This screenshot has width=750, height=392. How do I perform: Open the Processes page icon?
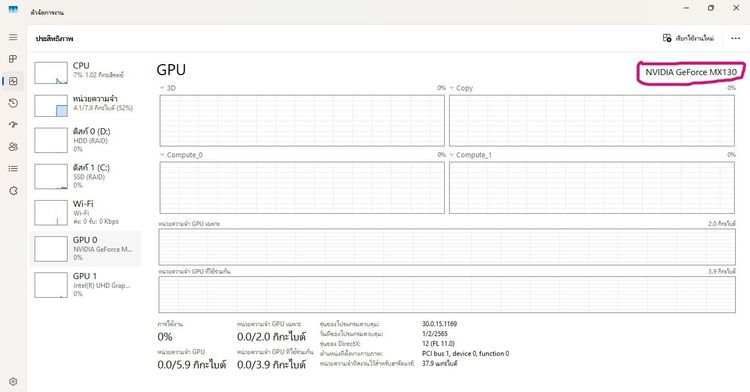tap(13, 59)
